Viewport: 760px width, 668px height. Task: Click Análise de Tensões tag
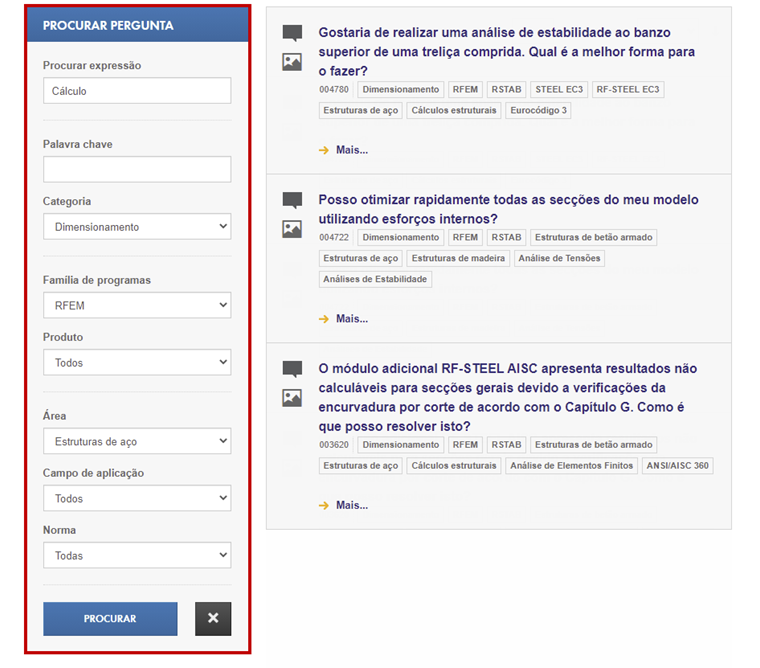click(x=559, y=258)
